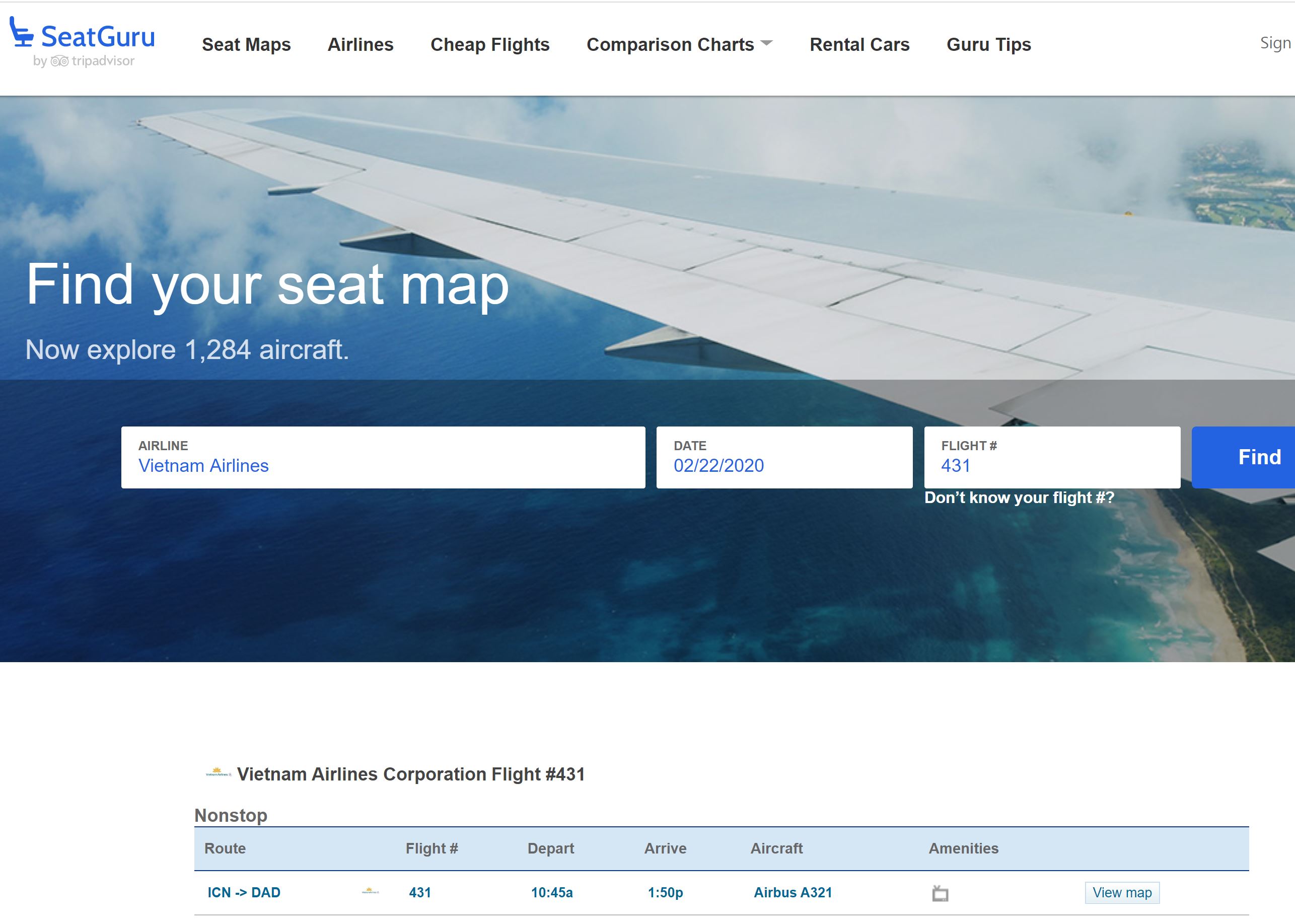Select the Seat Maps menu item

tap(246, 43)
